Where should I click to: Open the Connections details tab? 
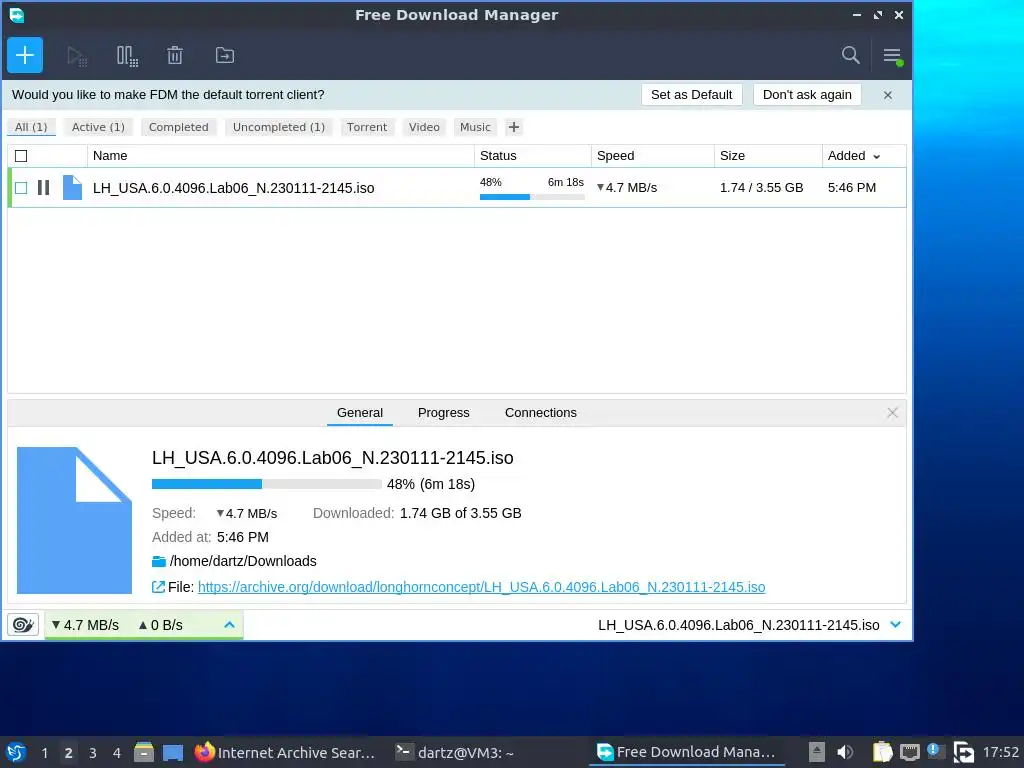541,413
